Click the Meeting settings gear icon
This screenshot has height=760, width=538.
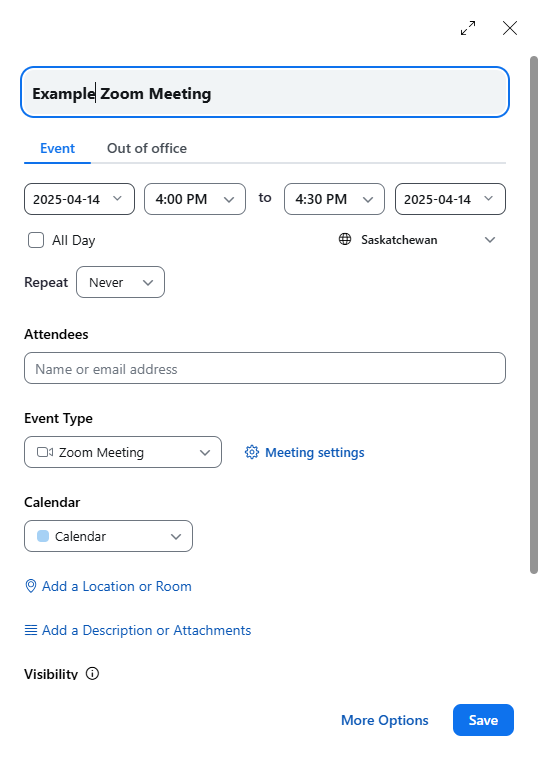252,452
